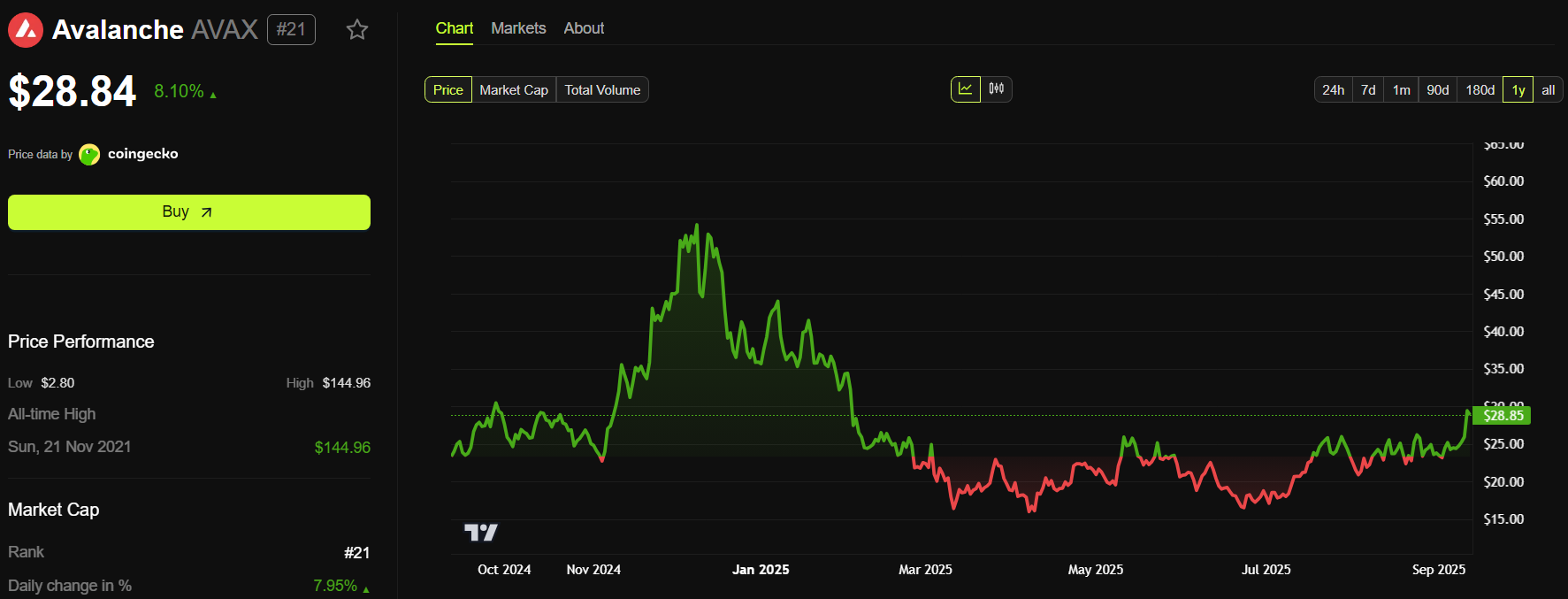
Task: Show all-time chart range
Action: pyautogui.click(x=1548, y=90)
